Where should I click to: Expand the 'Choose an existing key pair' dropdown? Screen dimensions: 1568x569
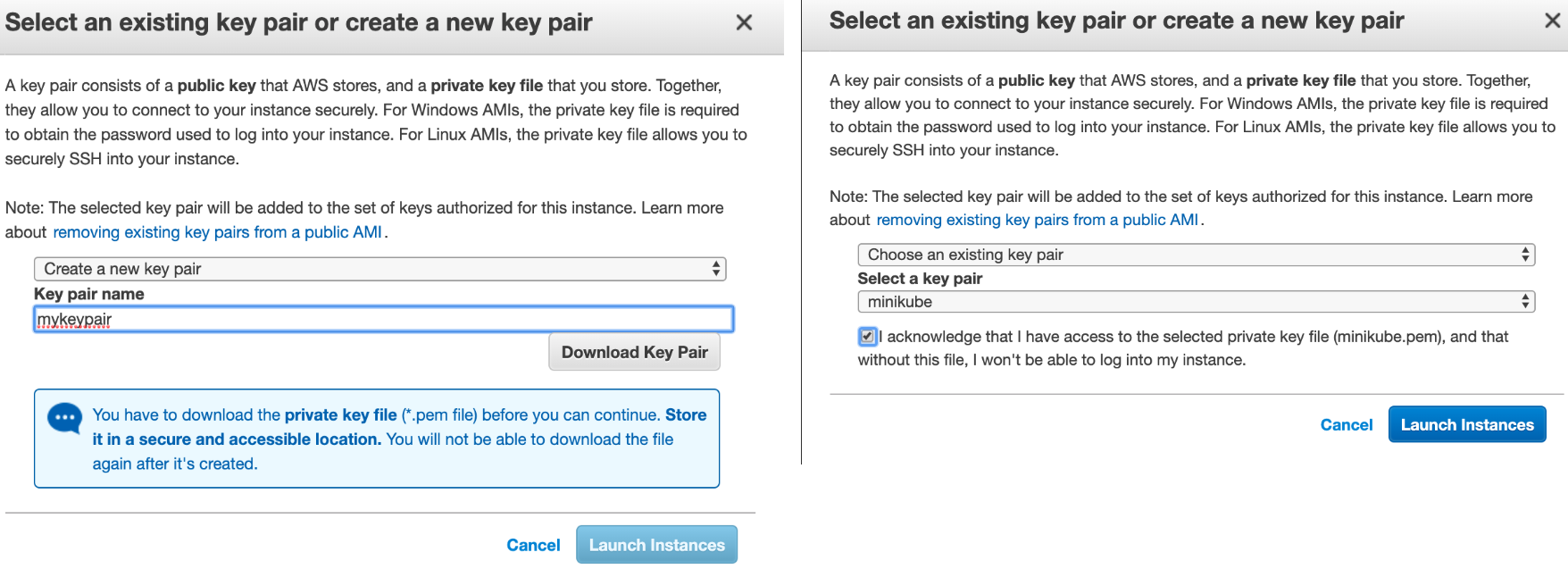(1197, 255)
